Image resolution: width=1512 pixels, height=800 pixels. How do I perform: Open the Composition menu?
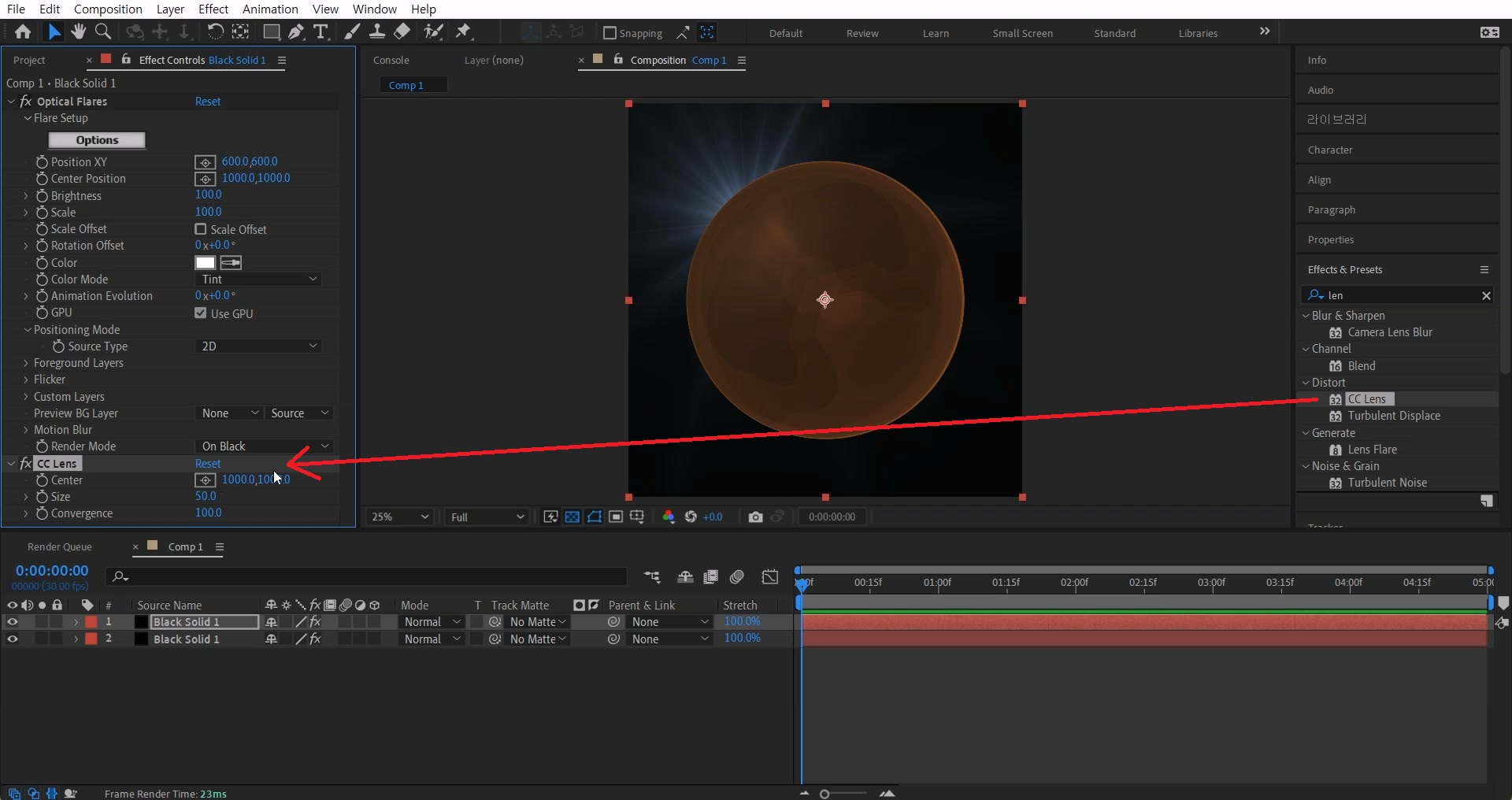pyautogui.click(x=108, y=9)
